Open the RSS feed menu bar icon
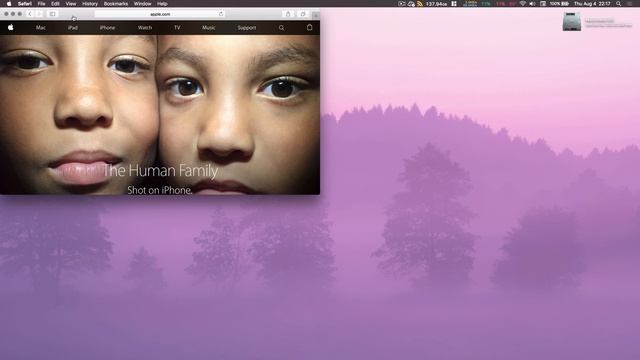The height and width of the screenshot is (360, 640). pyautogui.click(x=420, y=4)
